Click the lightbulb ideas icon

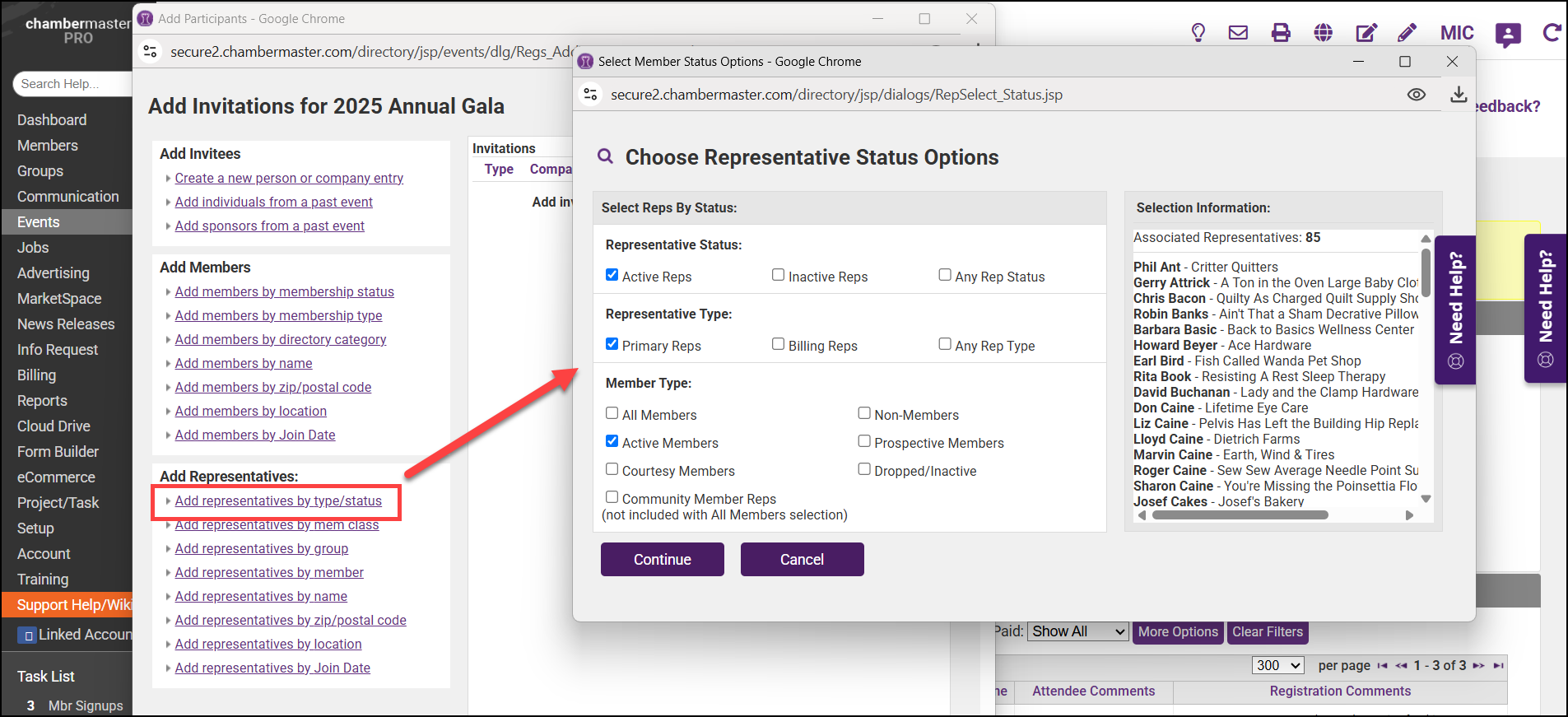pos(1198,33)
